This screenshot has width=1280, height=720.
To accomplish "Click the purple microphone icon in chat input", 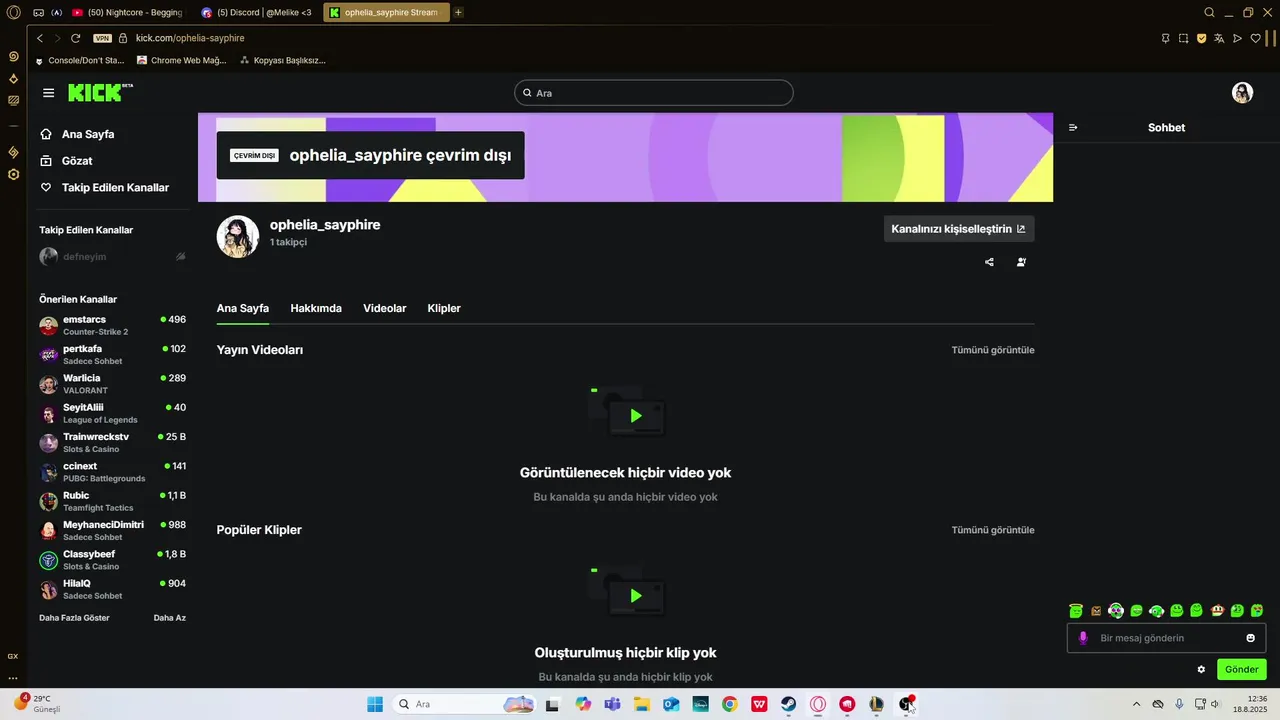I will tap(1082, 638).
